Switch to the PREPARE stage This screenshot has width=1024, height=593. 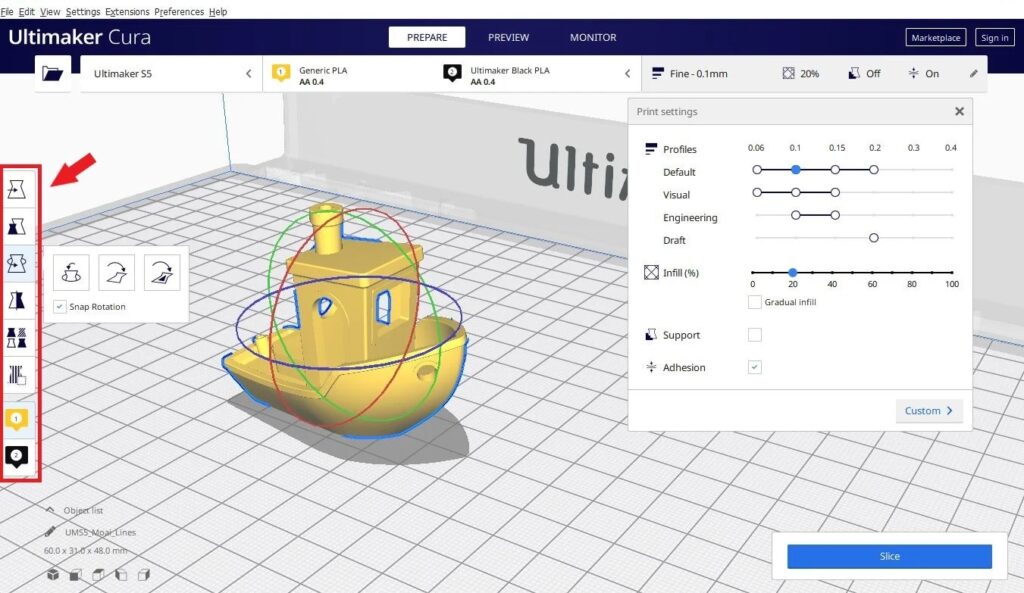(427, 37)
